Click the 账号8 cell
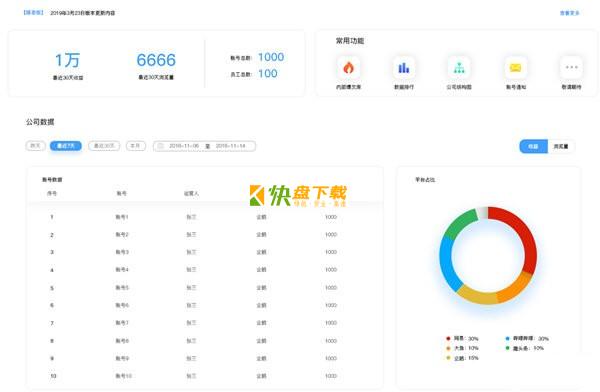 point(122,341)
